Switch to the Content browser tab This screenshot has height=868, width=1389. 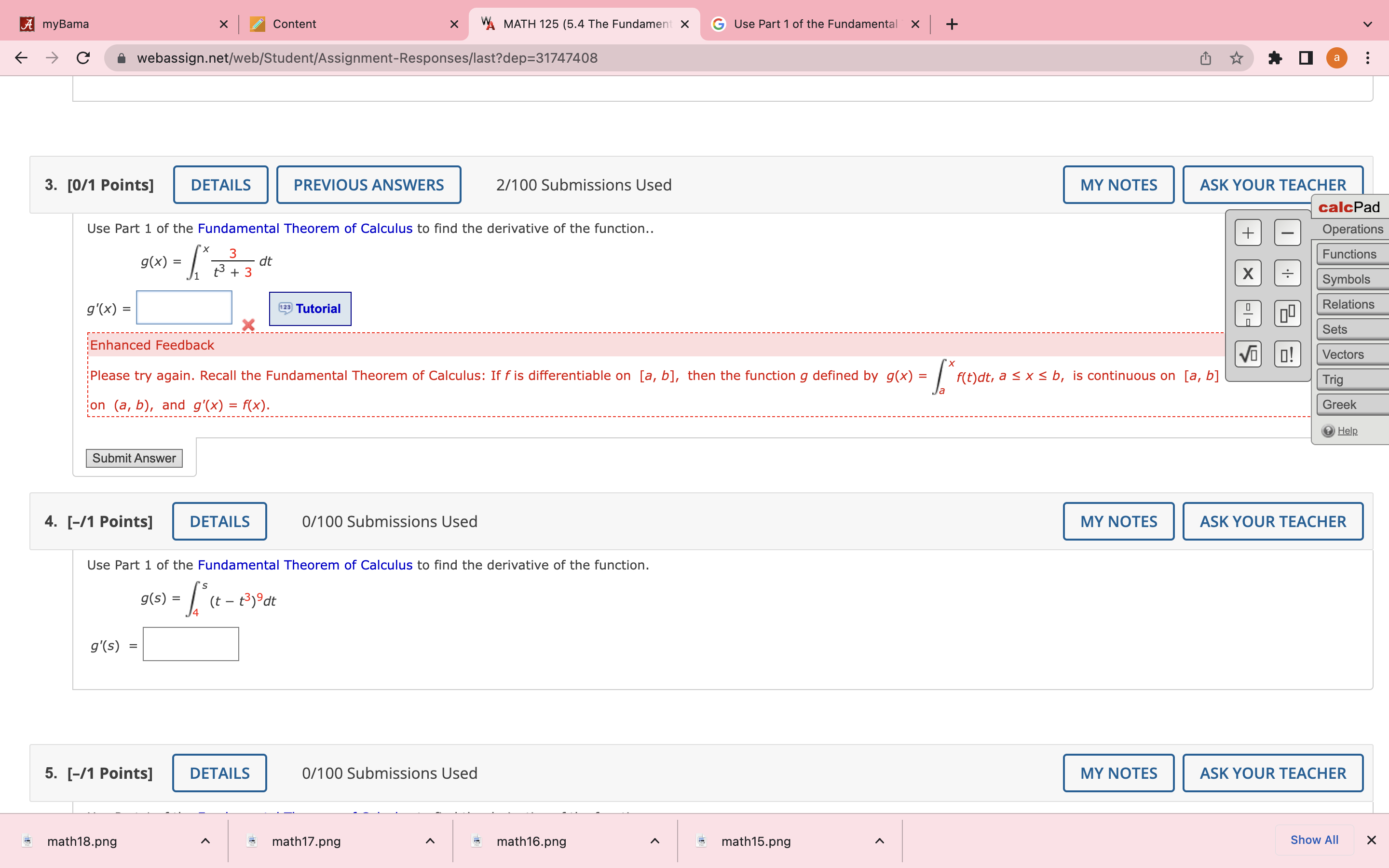[x=294, y=24]
